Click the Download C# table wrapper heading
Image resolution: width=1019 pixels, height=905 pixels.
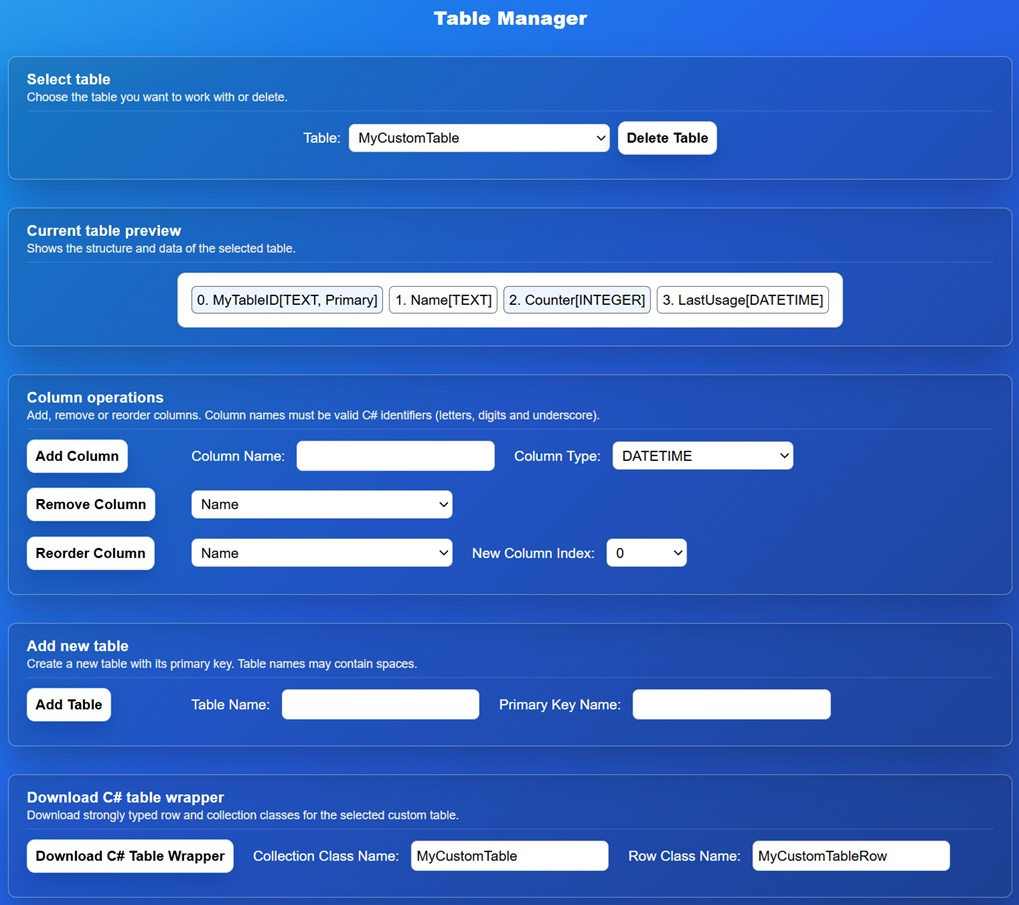tap(125, 797)
